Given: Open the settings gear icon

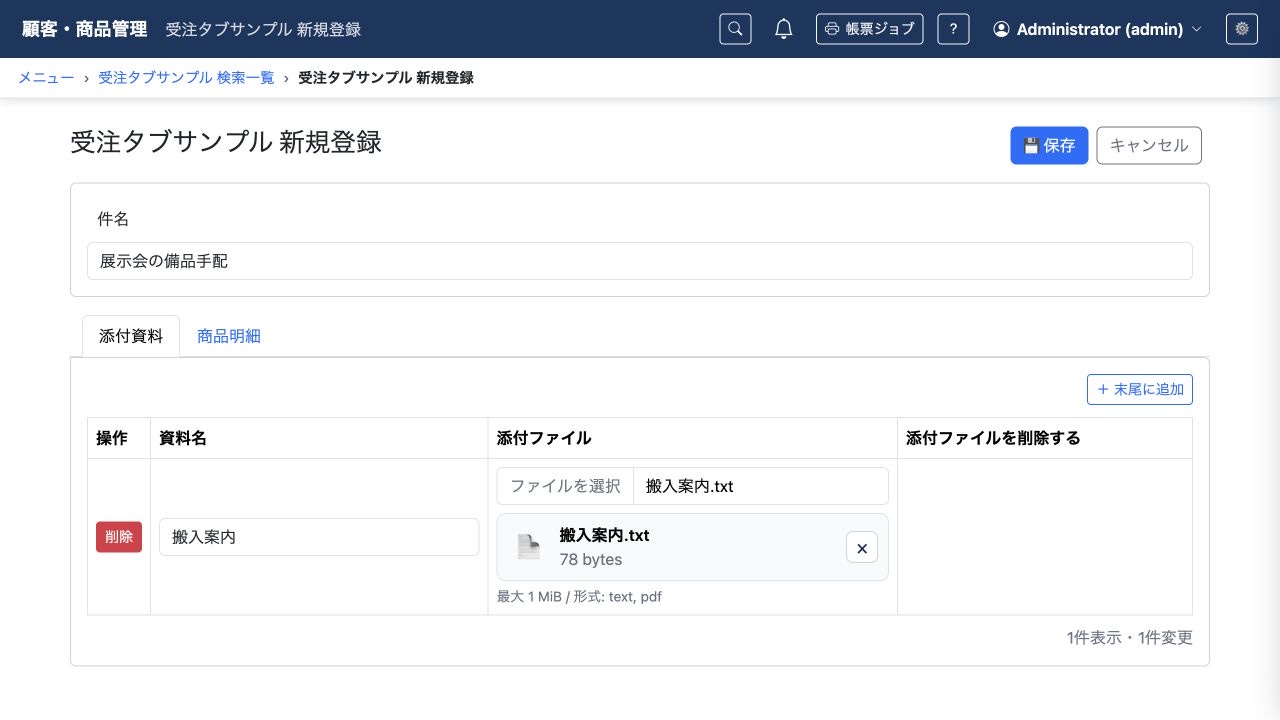Looking at the screenshot, I should point(1242,29).
